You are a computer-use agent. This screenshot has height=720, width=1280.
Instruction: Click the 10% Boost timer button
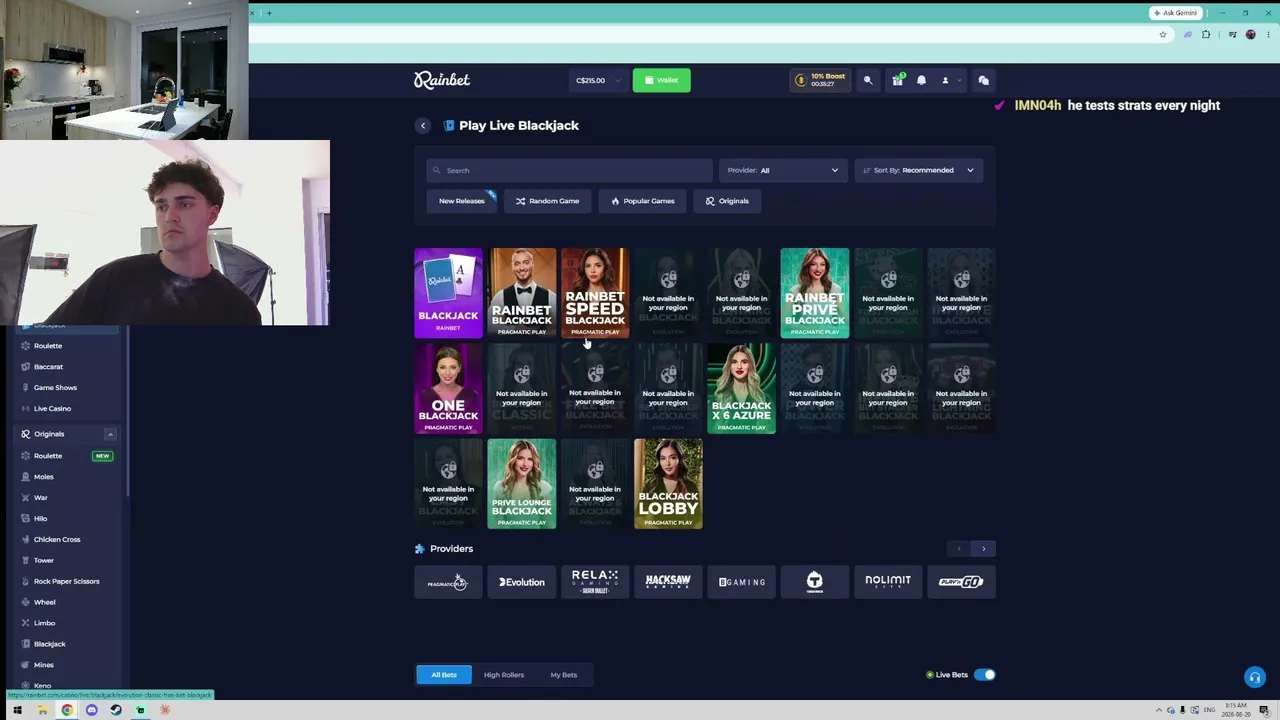821,80
